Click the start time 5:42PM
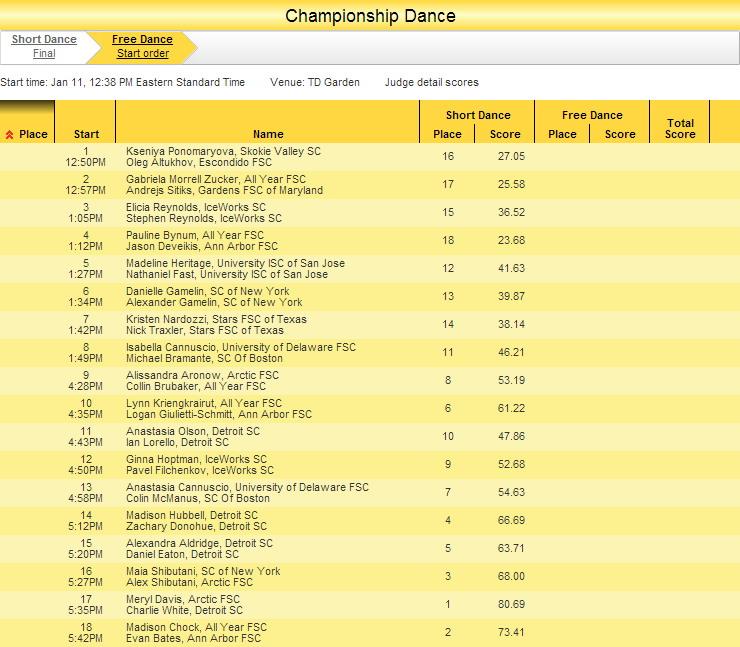The height and width of the screenshot is (647, 740). pos(85,638)
